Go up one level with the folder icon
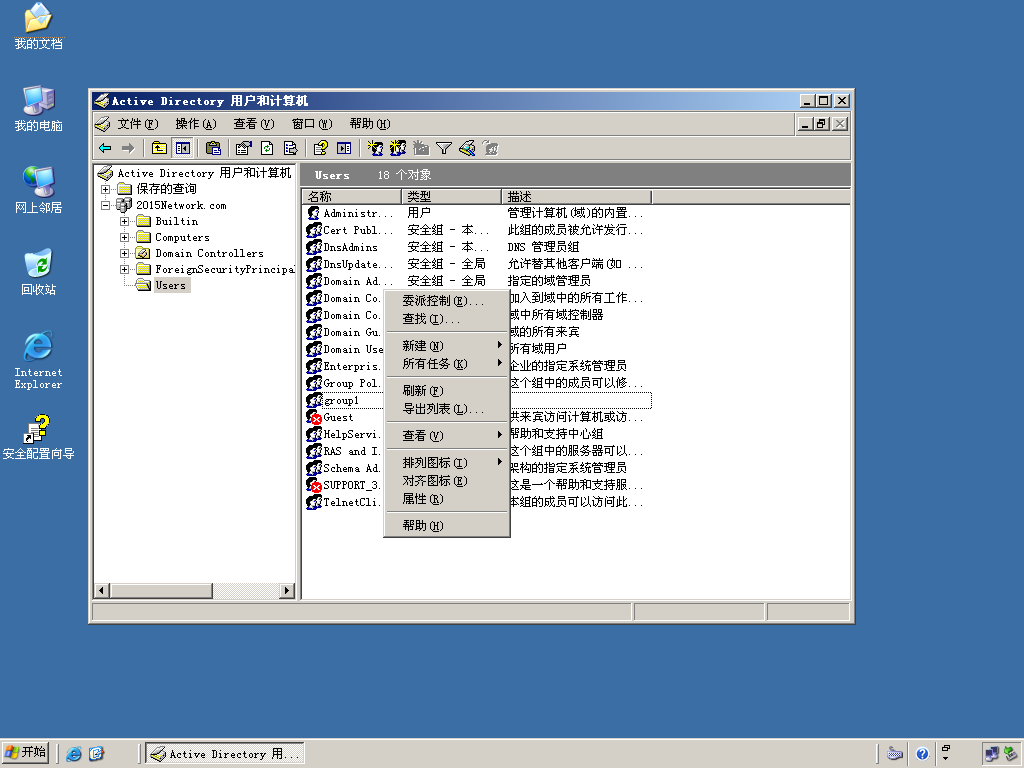The width and height of the screenshot is (1024, 768). point(159,148)
